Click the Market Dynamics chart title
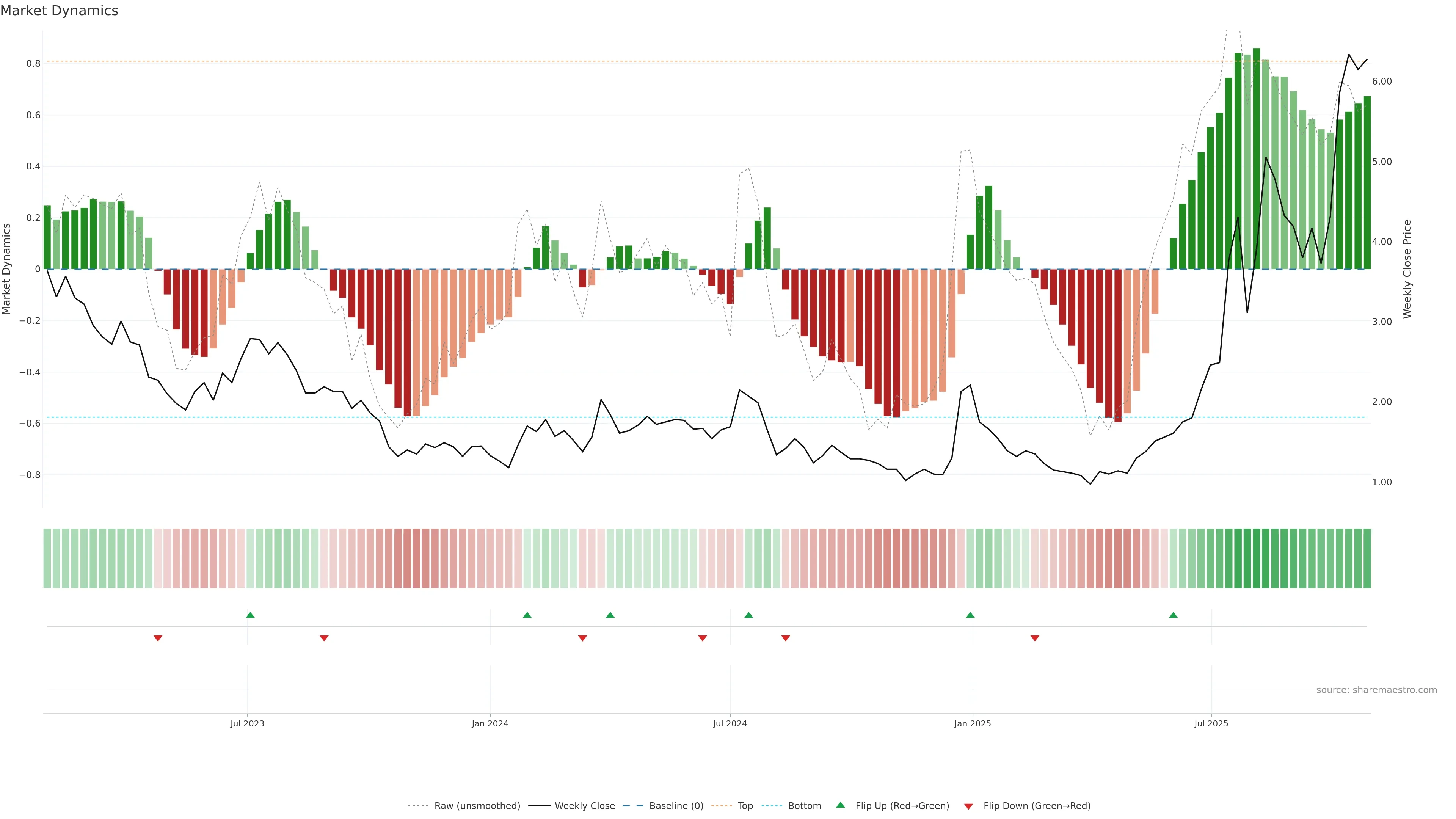This screenshot has height=819, width=1456. [60, 11]
